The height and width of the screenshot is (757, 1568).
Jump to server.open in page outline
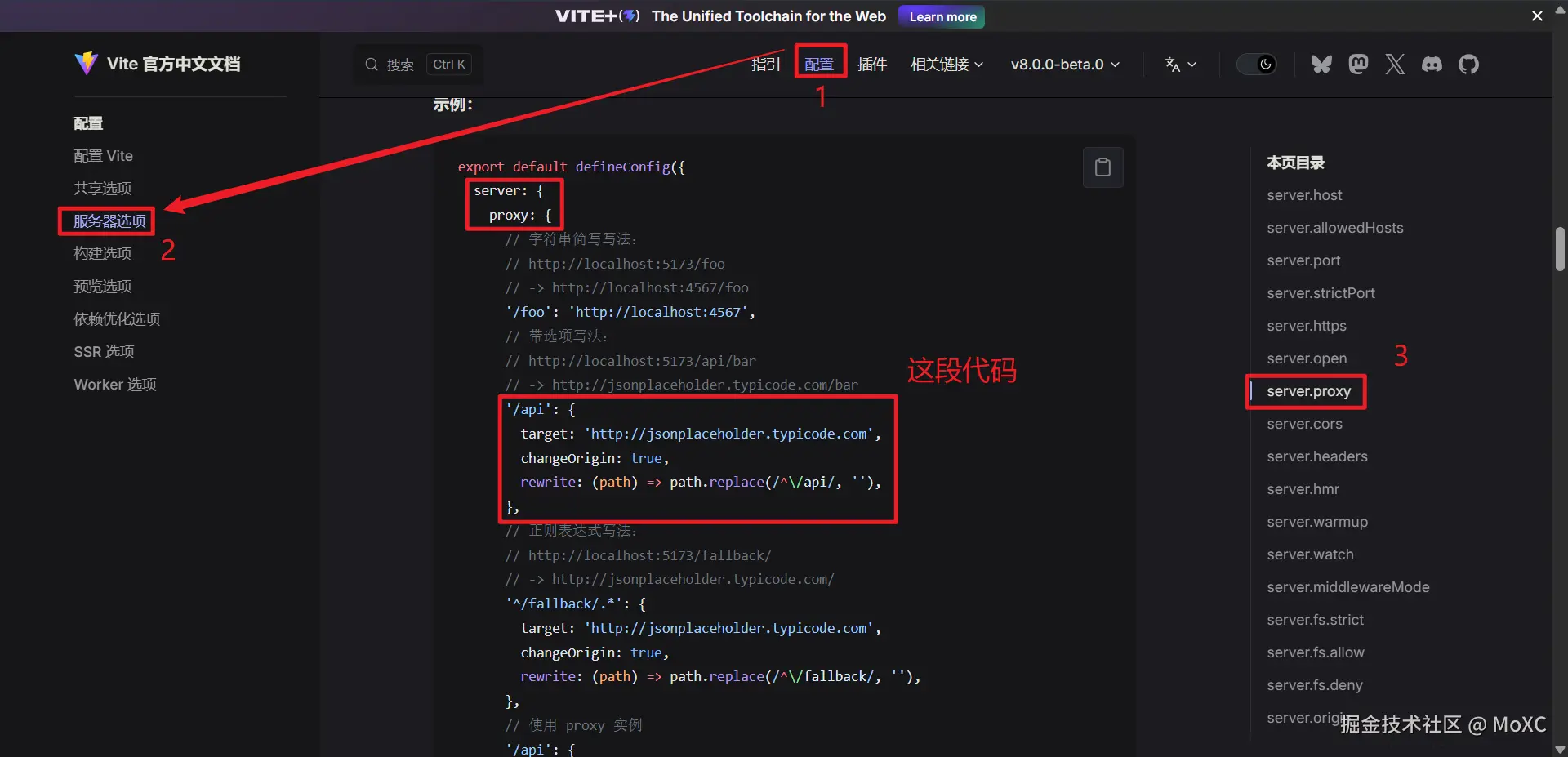coord(1307,358)
